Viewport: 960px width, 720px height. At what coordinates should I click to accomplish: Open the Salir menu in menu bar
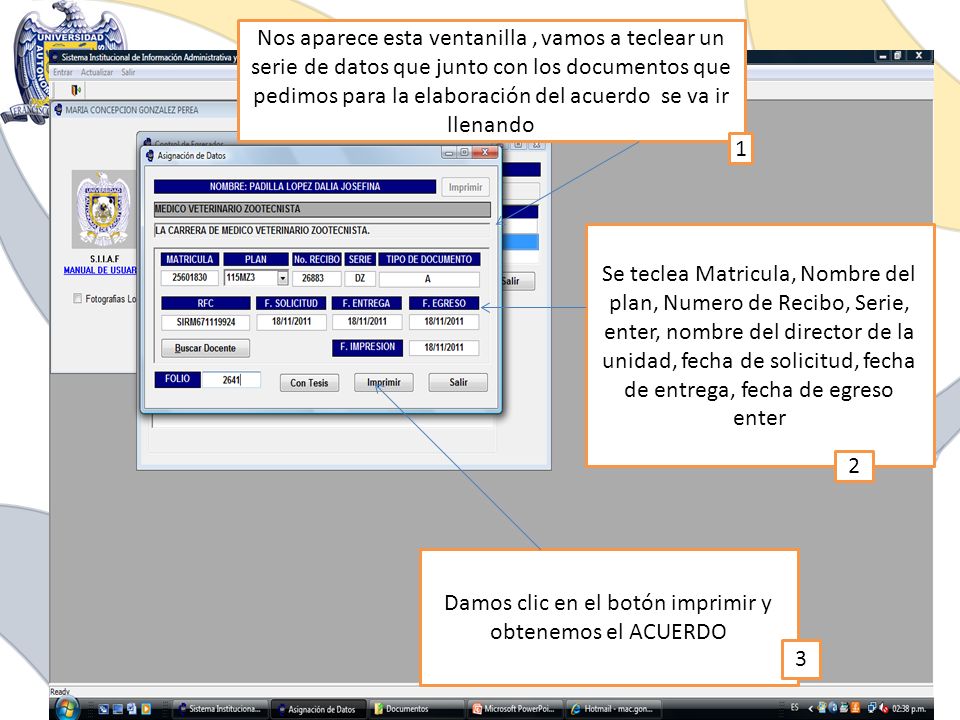tap(128, 72)
